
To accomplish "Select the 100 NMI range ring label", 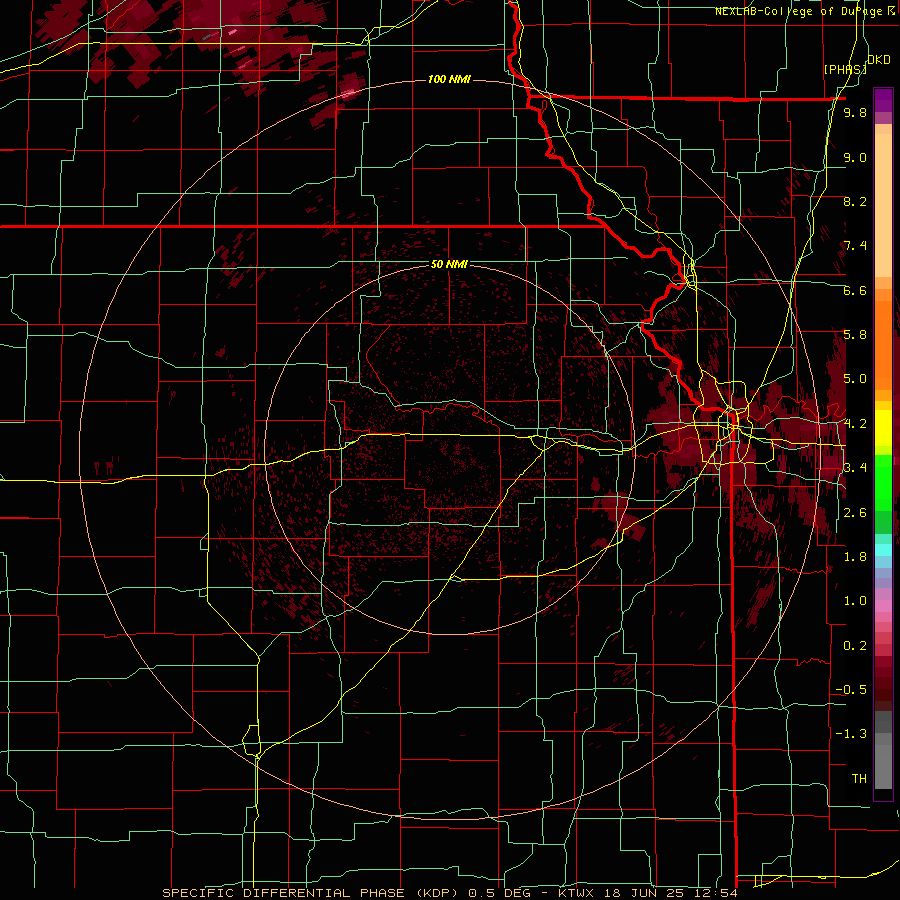I will coord(449,79).
